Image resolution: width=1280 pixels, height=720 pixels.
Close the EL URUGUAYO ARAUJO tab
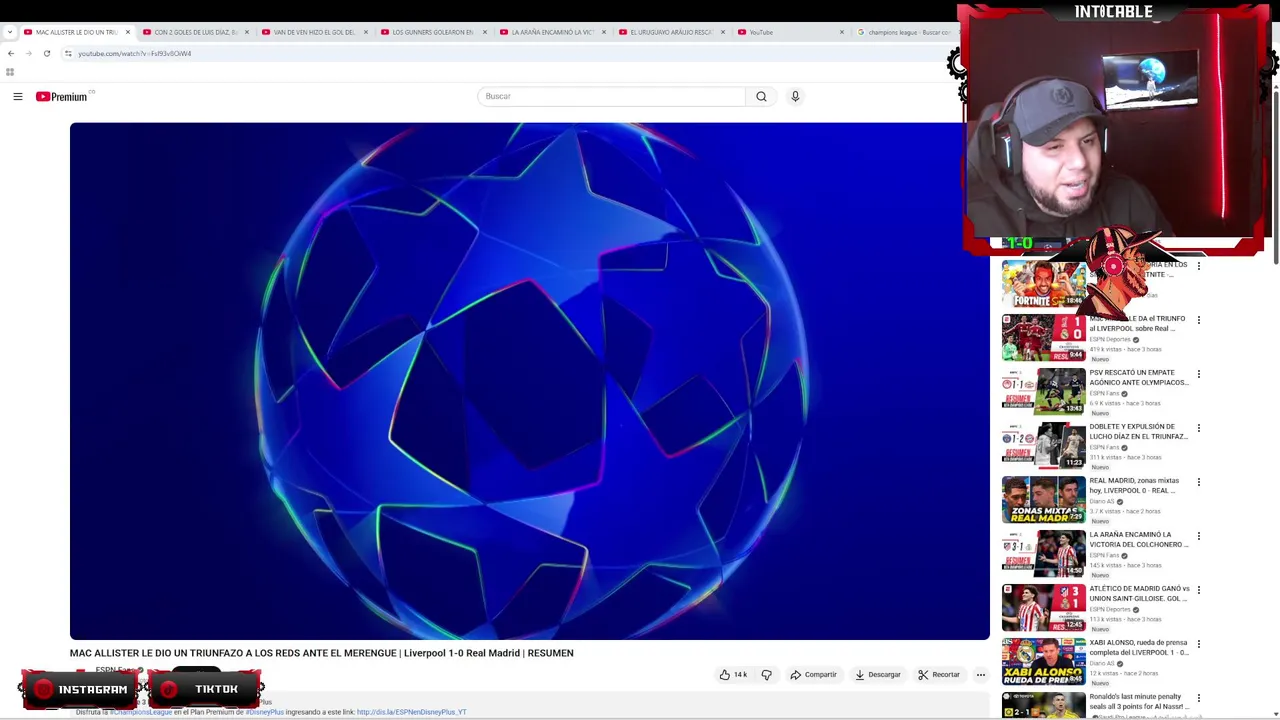(x=723, y=32)
